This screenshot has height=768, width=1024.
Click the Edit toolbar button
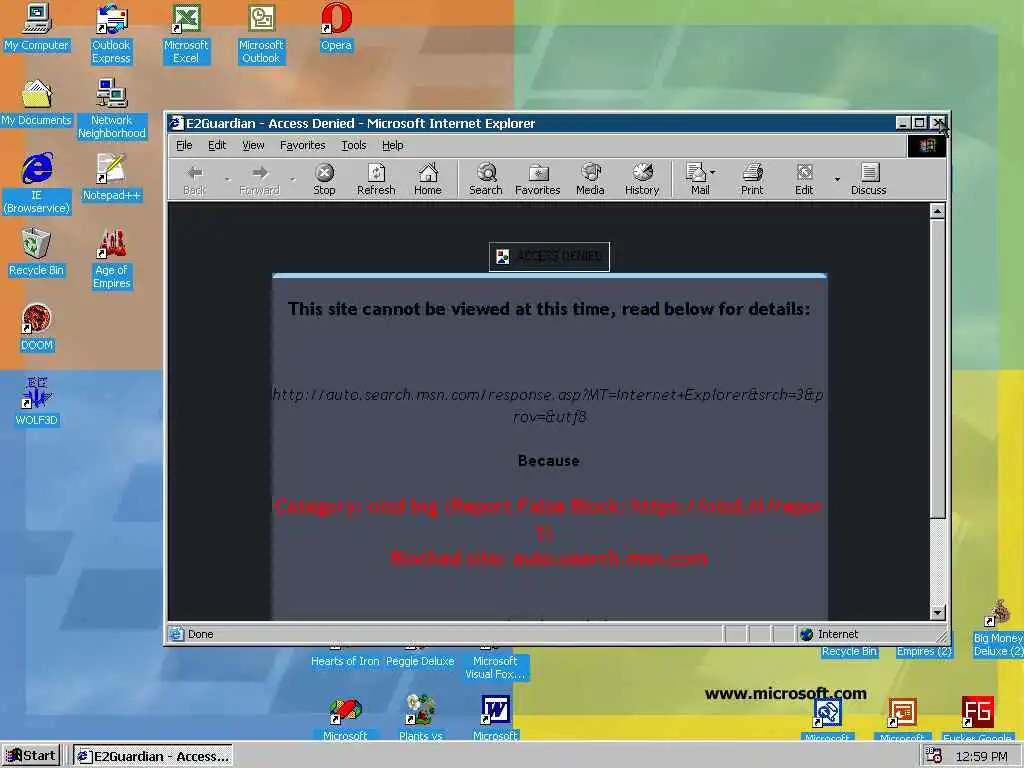[805, 180]
